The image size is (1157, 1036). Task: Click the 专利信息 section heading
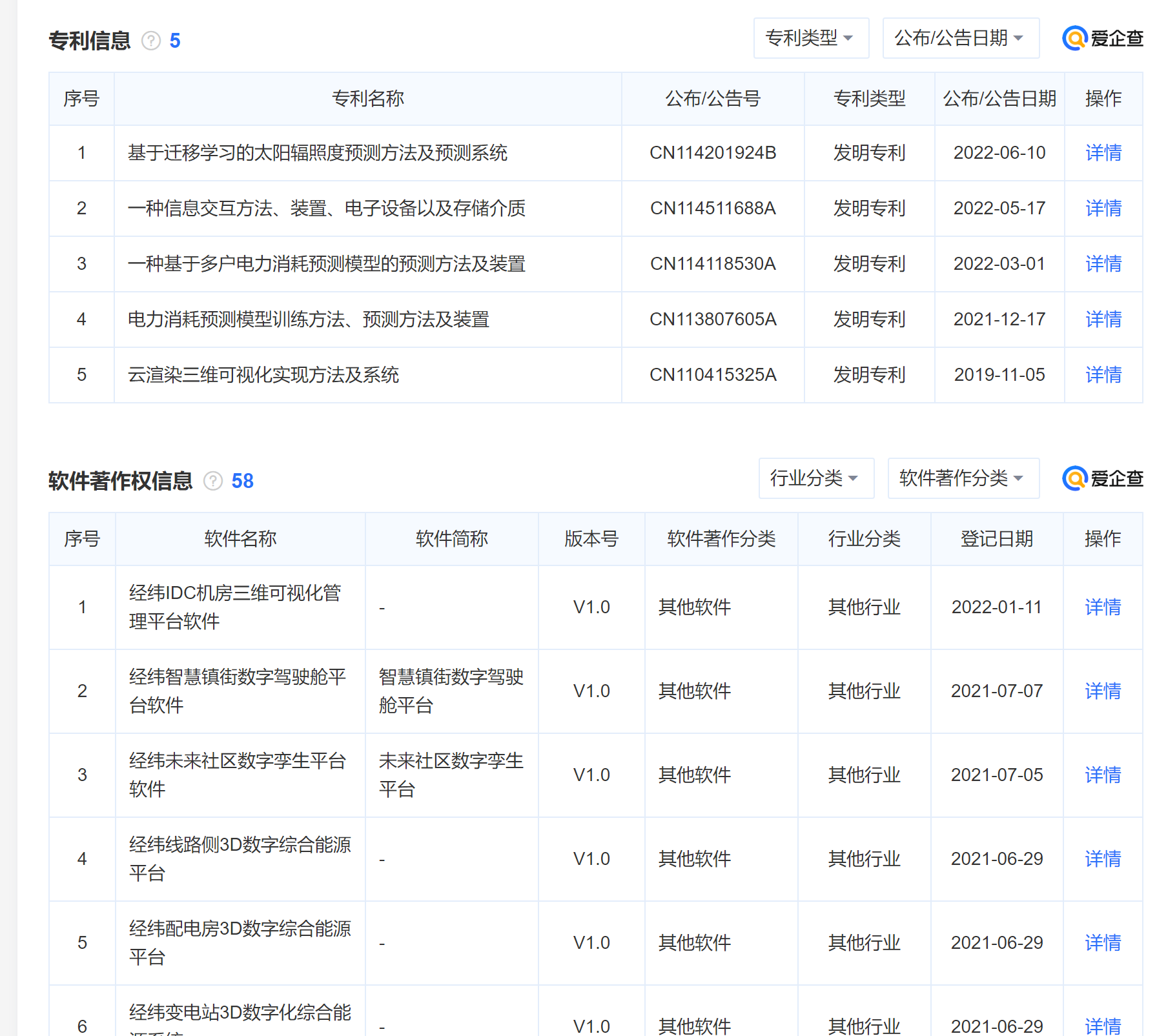tap(90, 41)
